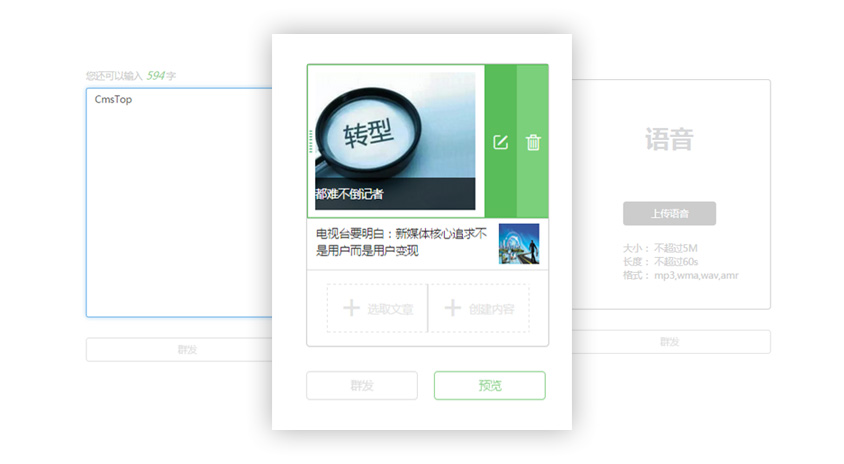Click the size limit text 不超过5M
The height and width of the screenshot is (464, 844).
pyautogui.click(x=676, y=248)
